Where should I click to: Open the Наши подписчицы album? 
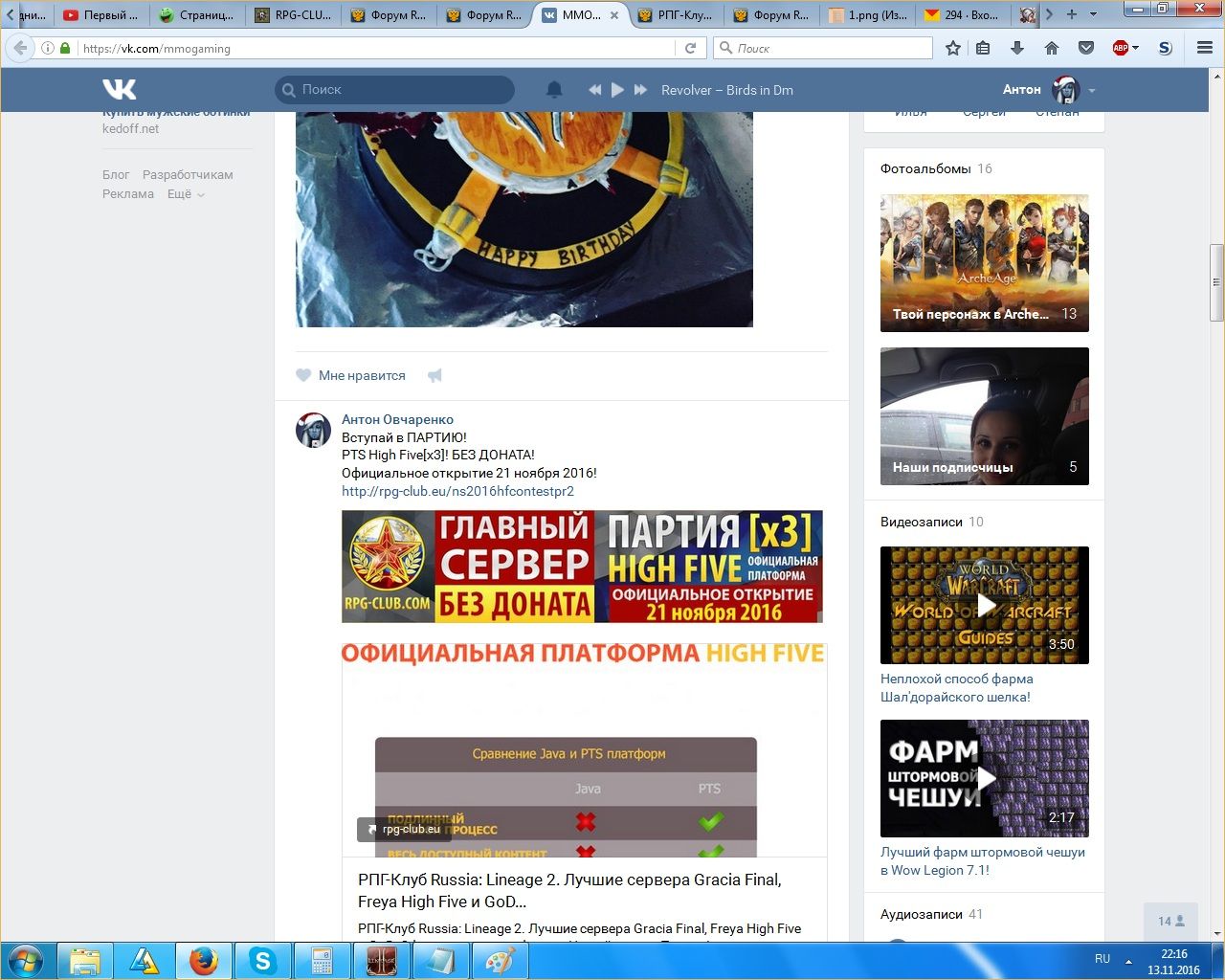pyautogui.click(x=985, y=416)
